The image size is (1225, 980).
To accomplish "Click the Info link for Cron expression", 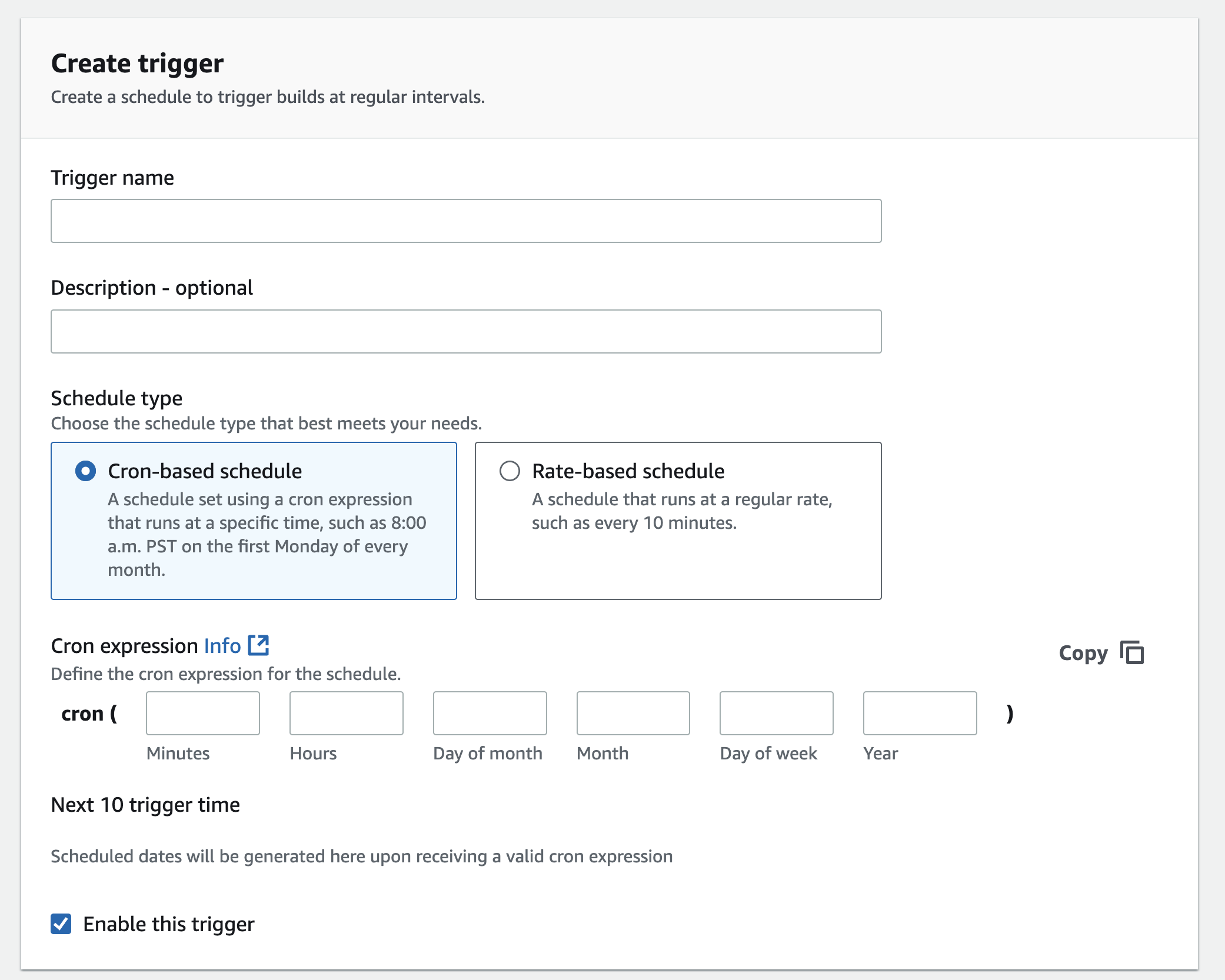I will click(222, 646).
